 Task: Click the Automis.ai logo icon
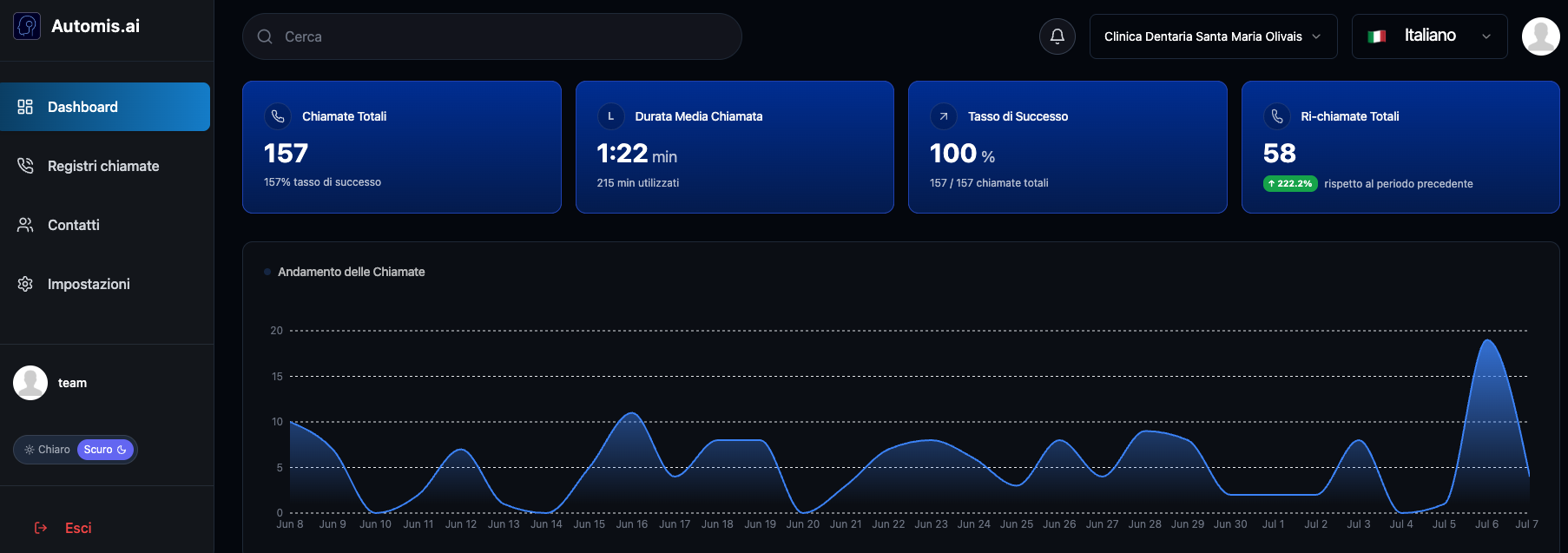point(27,26)
